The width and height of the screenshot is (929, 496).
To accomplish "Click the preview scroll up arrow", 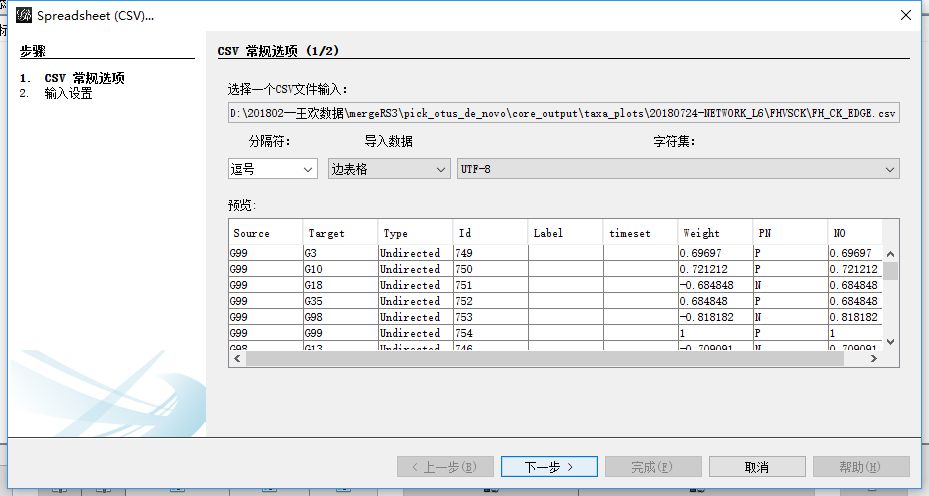I will click(x=890, y=254).
